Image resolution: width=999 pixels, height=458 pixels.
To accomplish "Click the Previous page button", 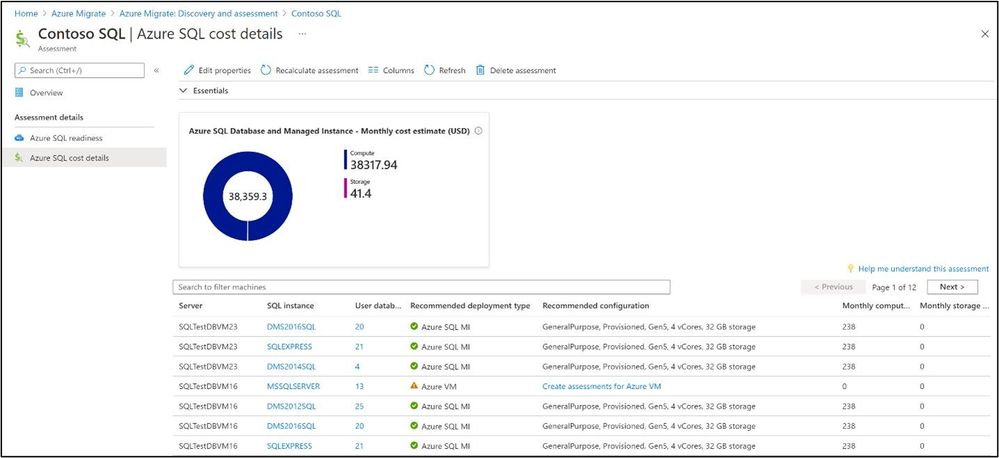I will pyautogui.click(x=833, y=287).
